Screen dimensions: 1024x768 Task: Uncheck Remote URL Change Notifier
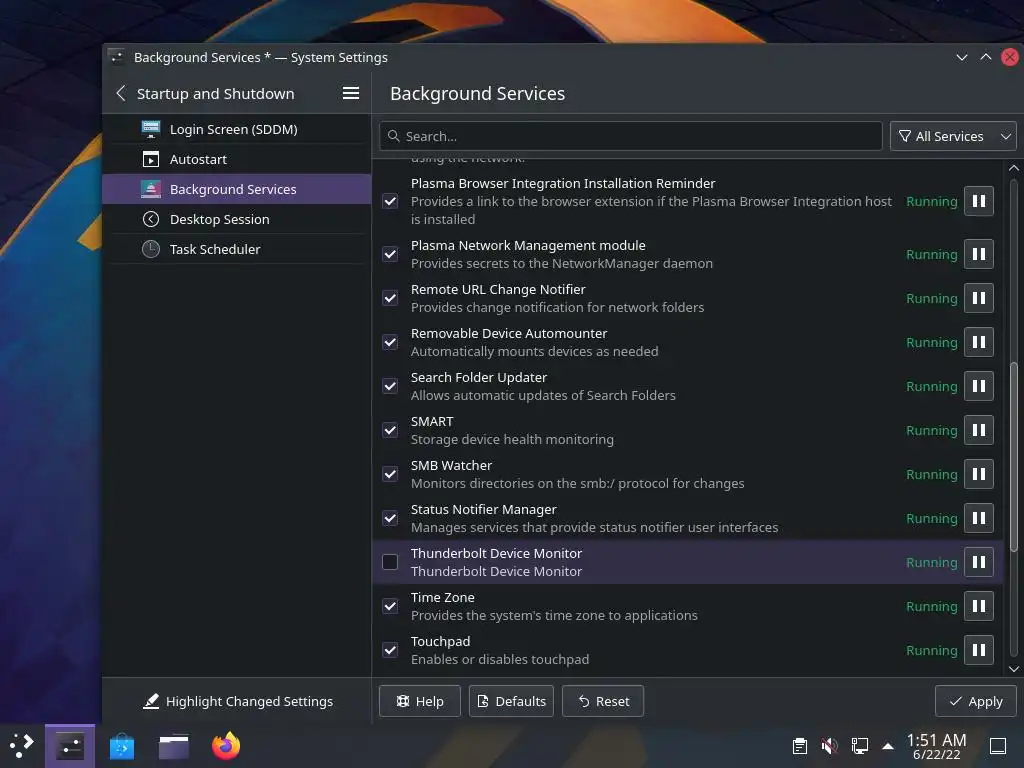[390, 298]
